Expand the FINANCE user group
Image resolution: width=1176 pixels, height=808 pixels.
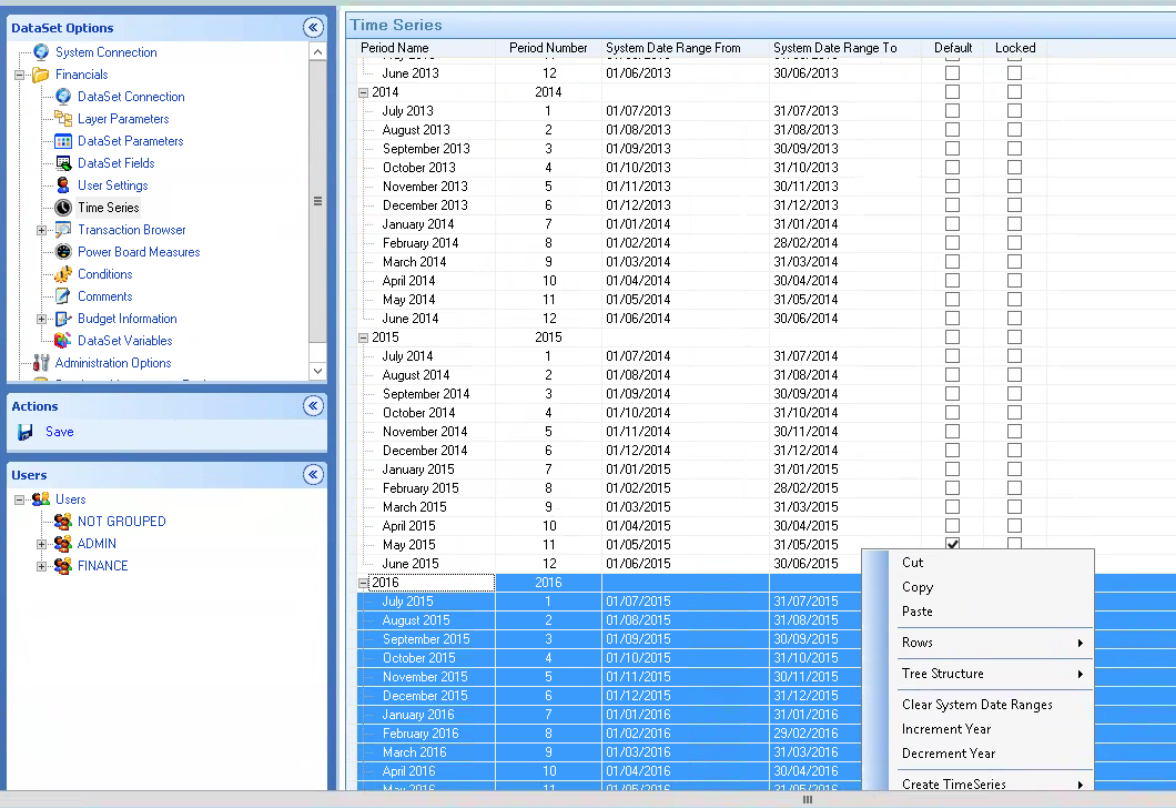41,566
